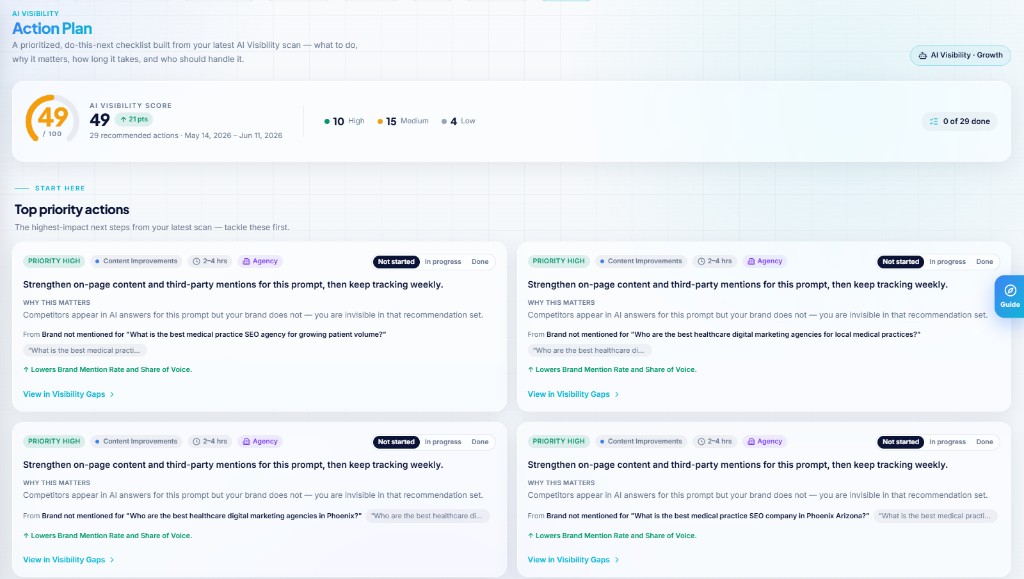Click PRIORITY HIGH tag on medical practice SEO agency card
Viewport: 1024px width, 579px height.
[54, 261]
